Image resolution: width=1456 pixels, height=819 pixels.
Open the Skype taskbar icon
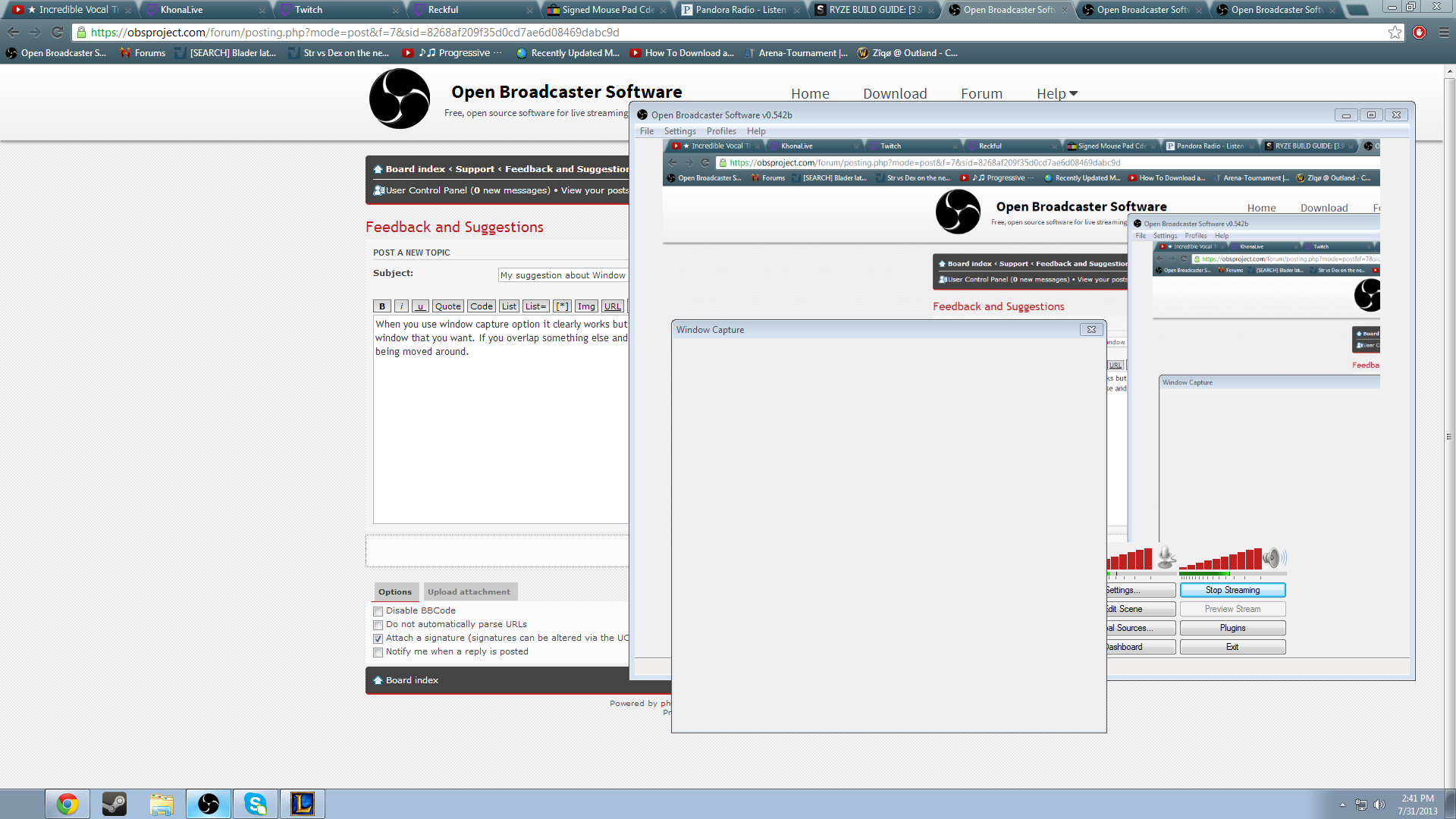(256, 804)
